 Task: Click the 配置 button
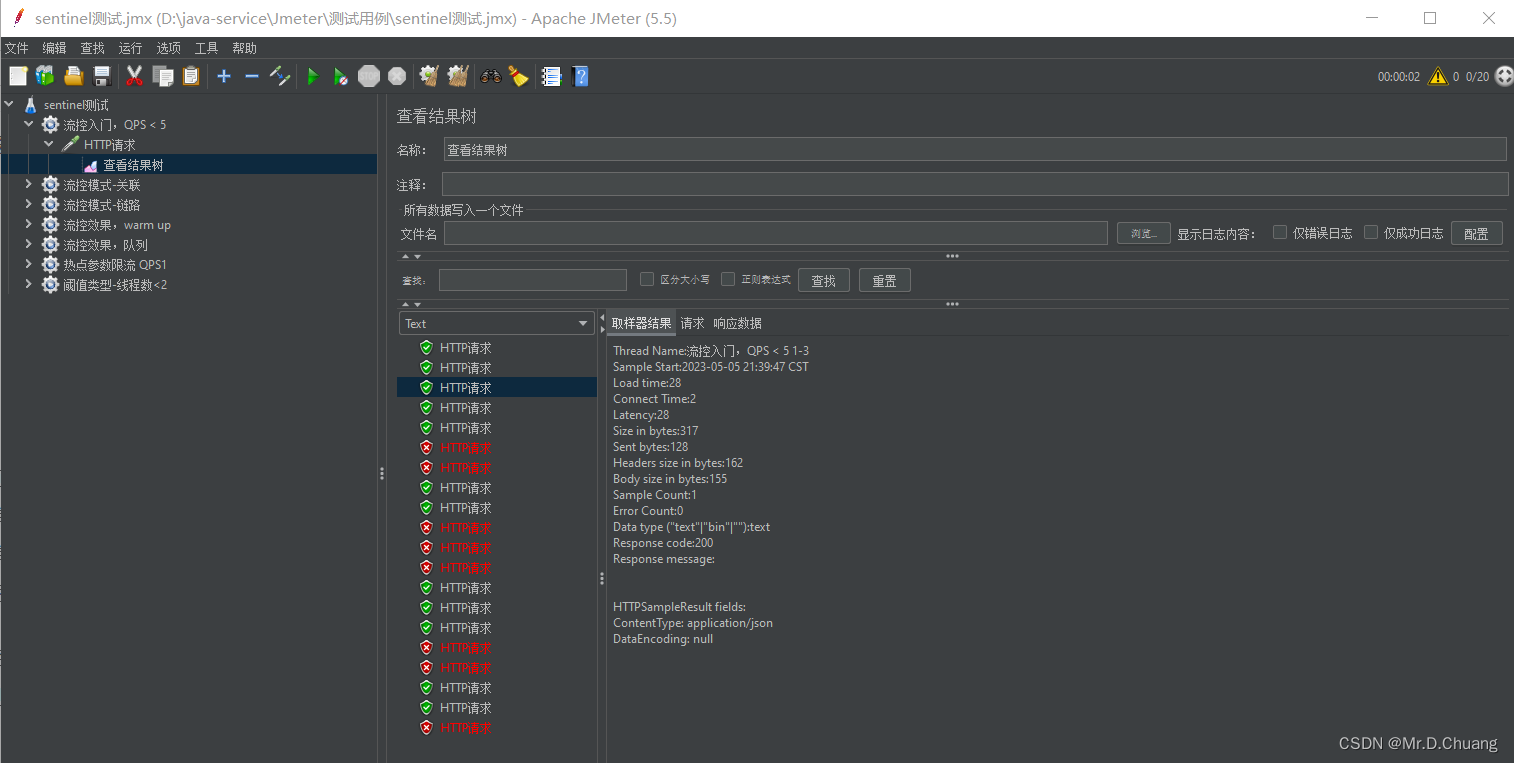(1476, 233)
